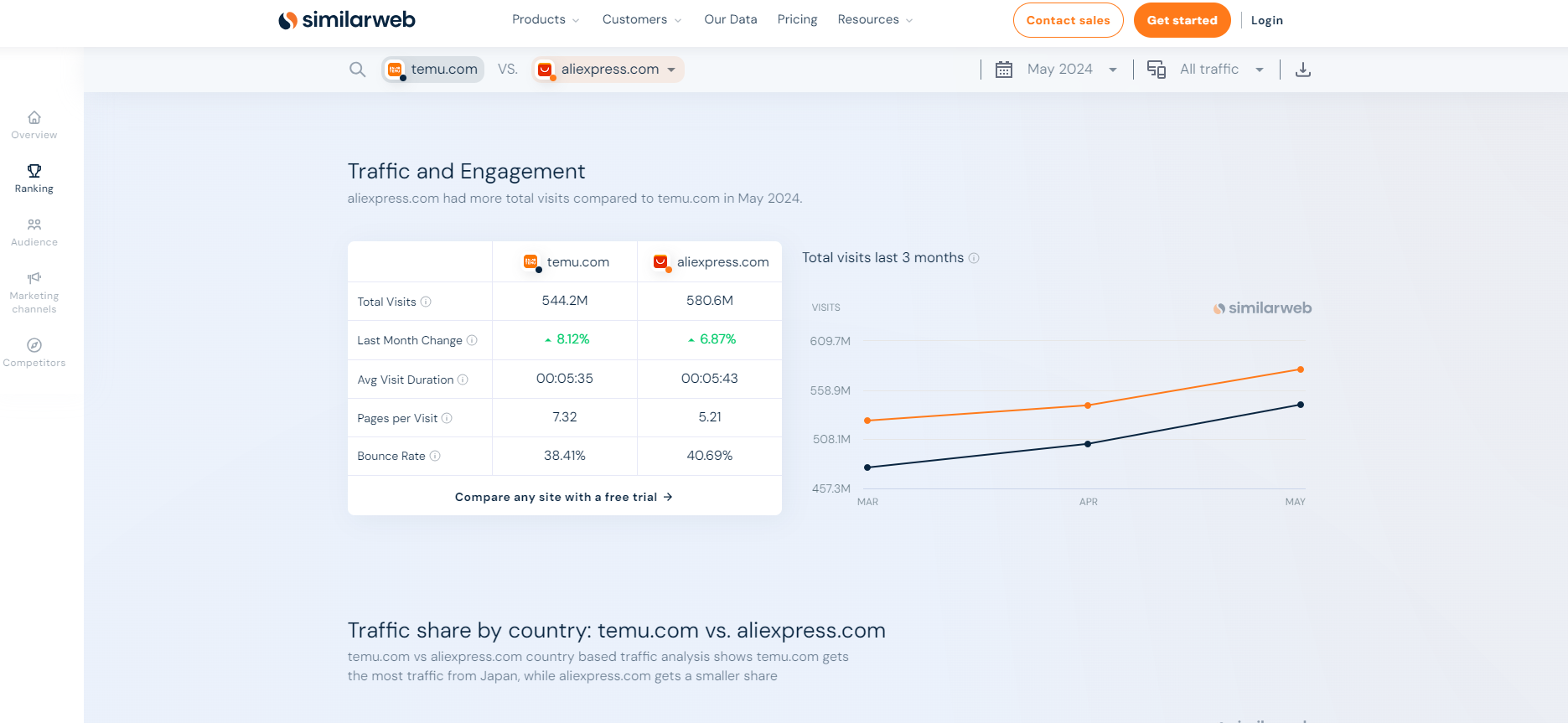Click the 7.32 pages per visit value
Image resolution: width=1568 pixels, height=723 pixels.
(x=565, y=417)
